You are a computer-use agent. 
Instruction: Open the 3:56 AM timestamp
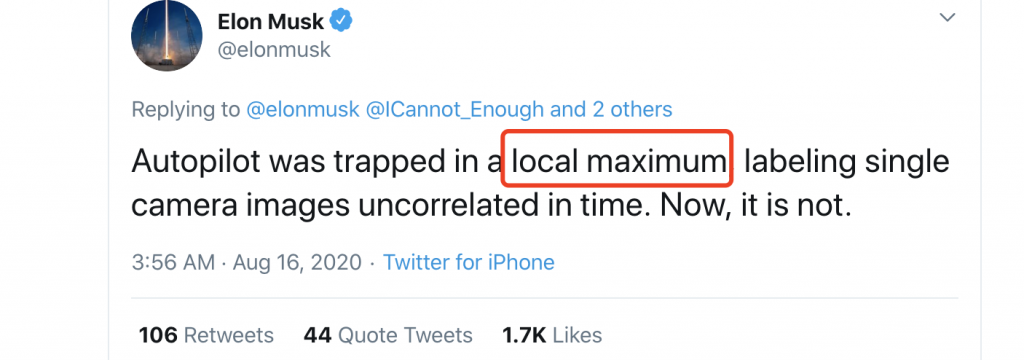click(x=173, y=263)
